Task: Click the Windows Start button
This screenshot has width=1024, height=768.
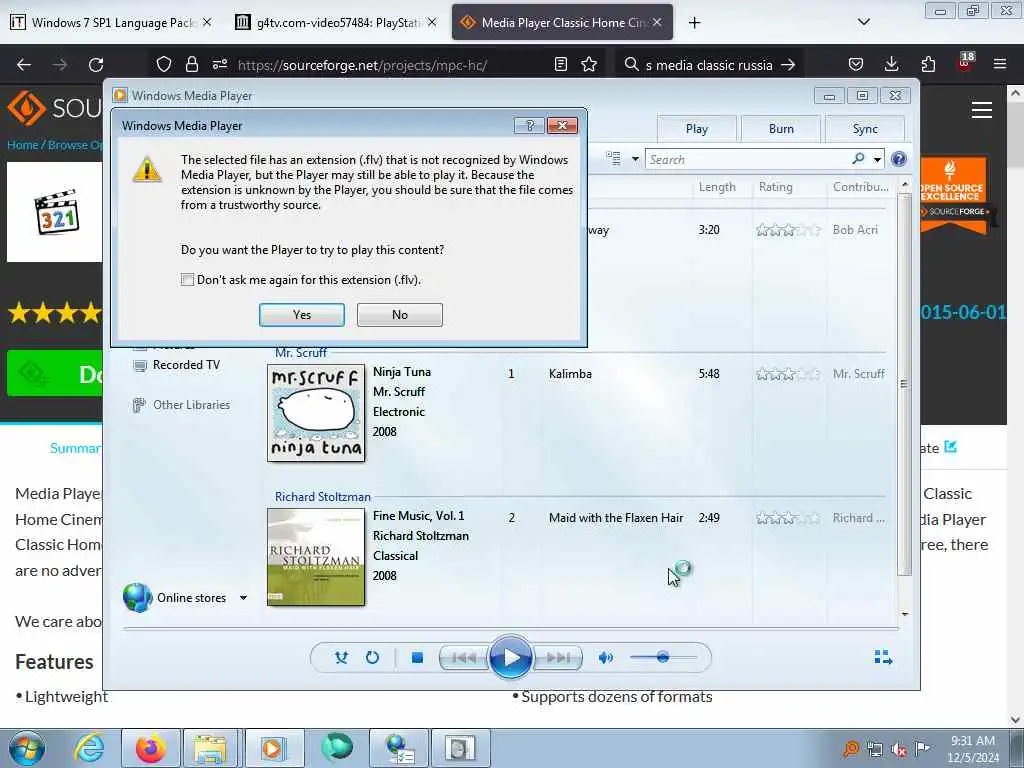Action: click(x=27, y=748)
